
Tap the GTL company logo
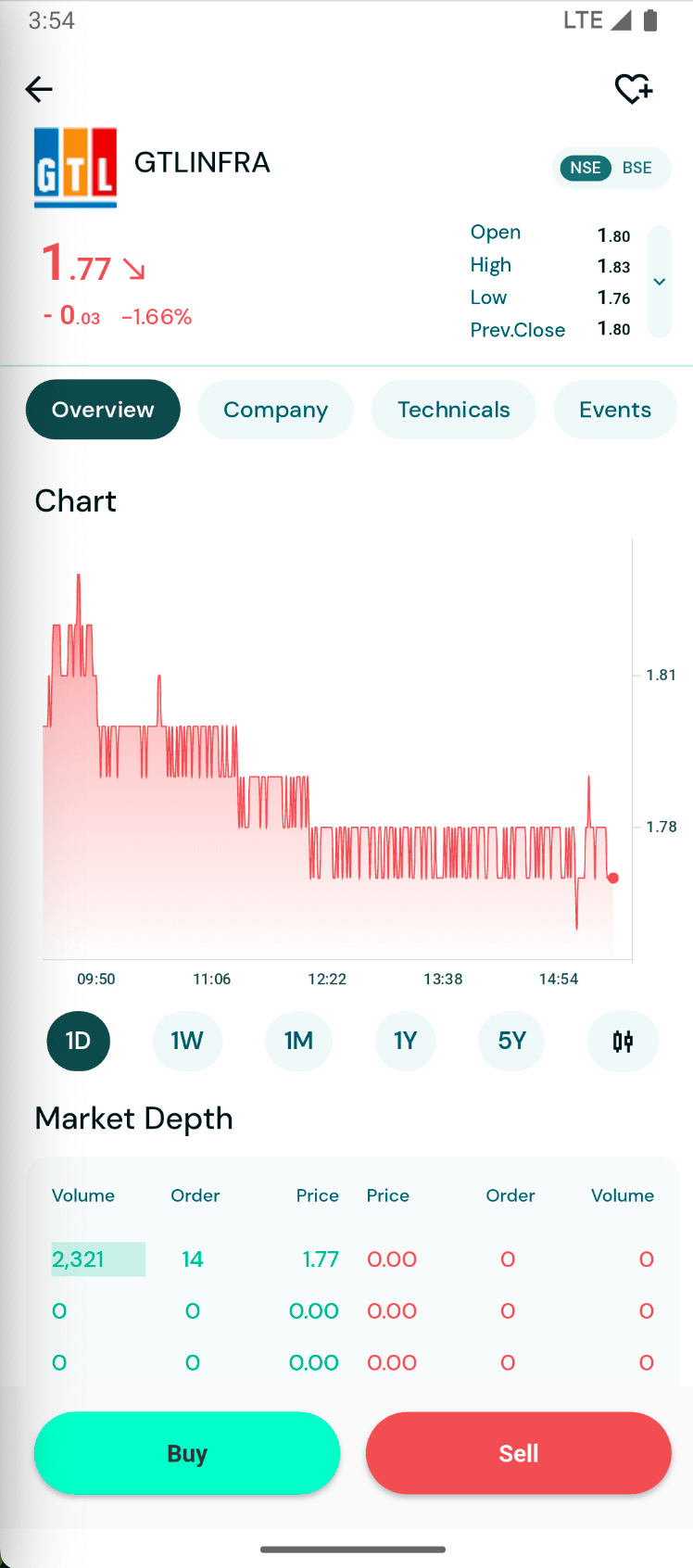coord(75,168)
